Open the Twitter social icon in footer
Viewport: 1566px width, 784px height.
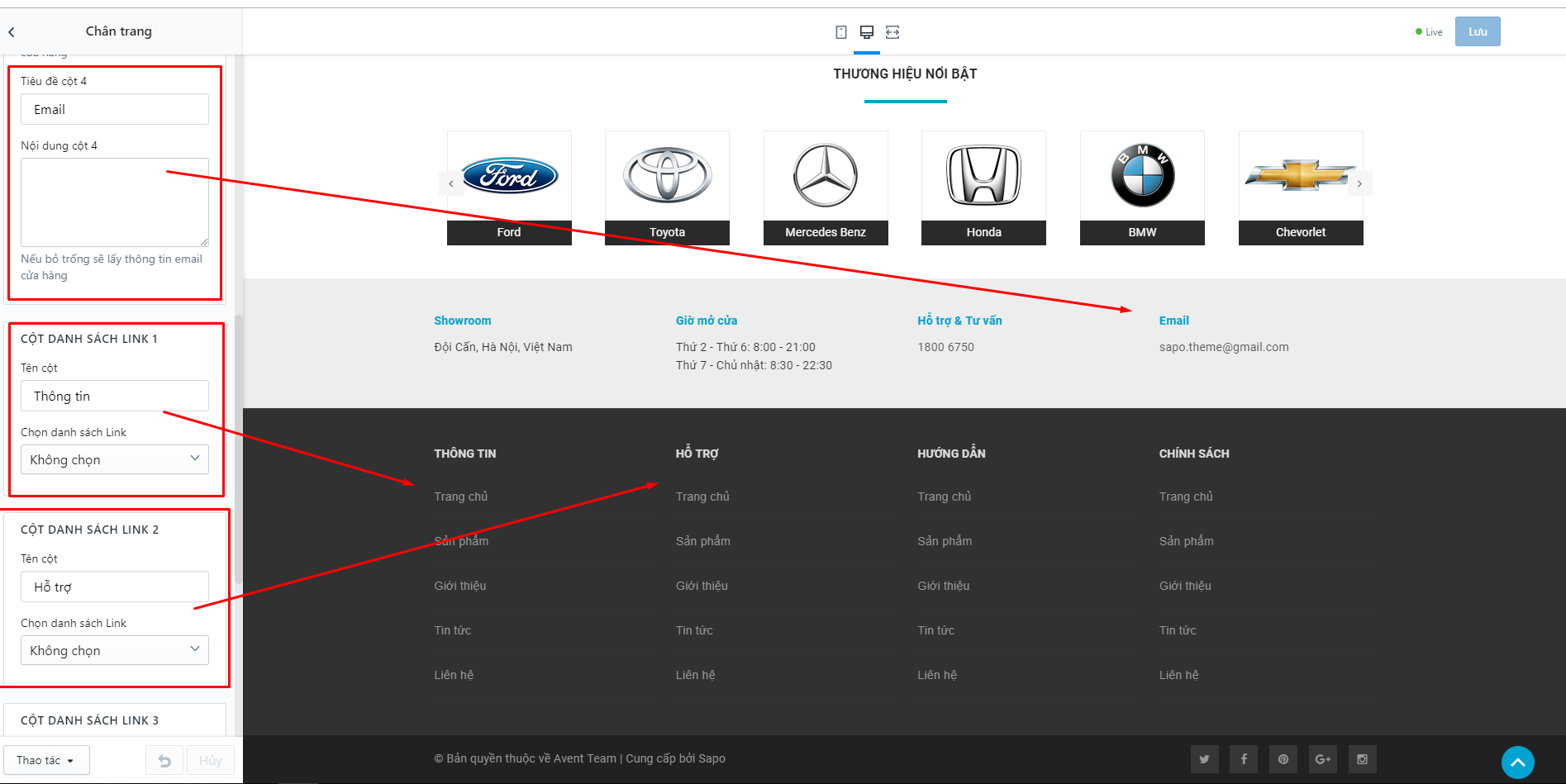[x=1204, y=759]
